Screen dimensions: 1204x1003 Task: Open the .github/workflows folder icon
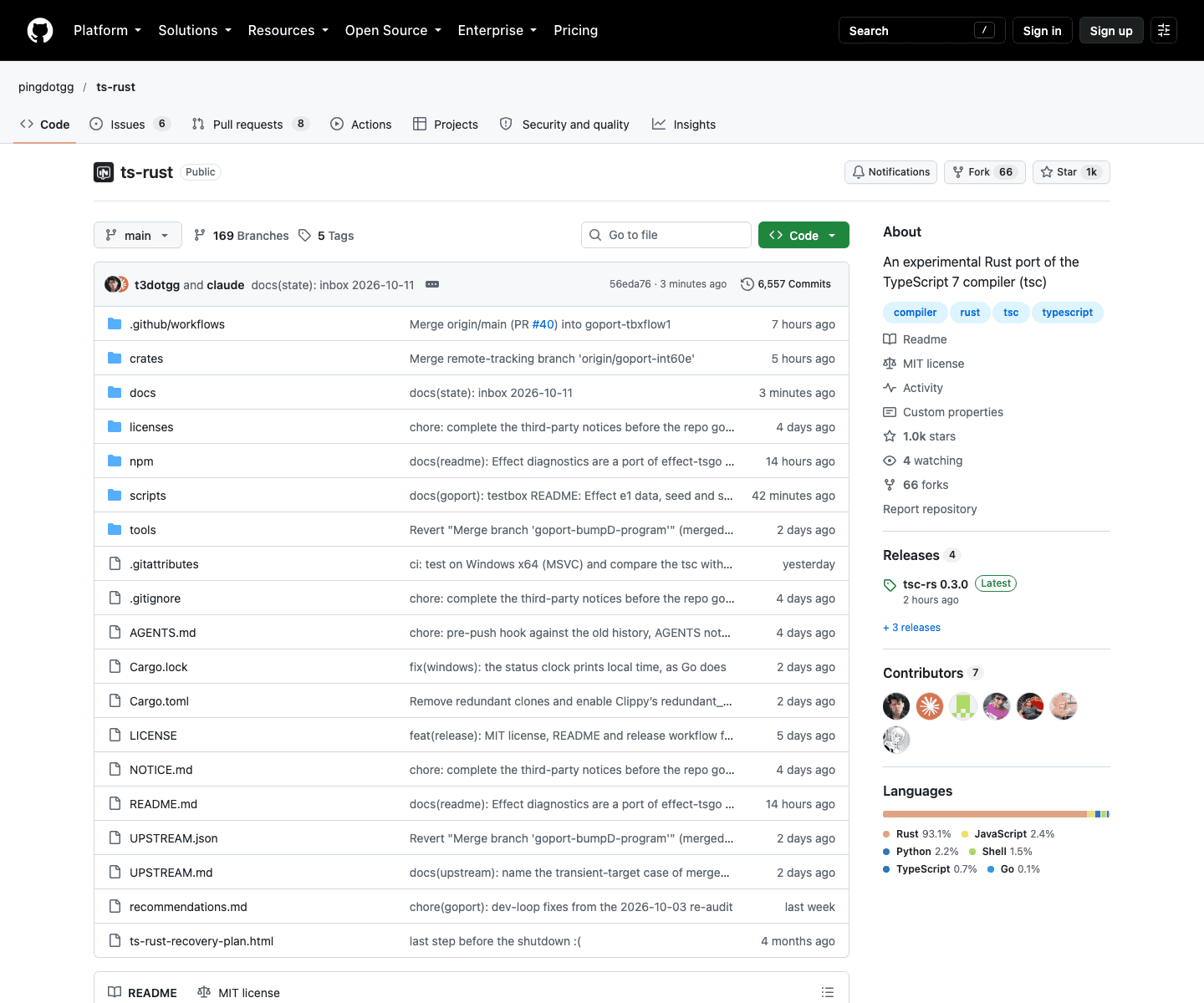(x=115, y=324)
